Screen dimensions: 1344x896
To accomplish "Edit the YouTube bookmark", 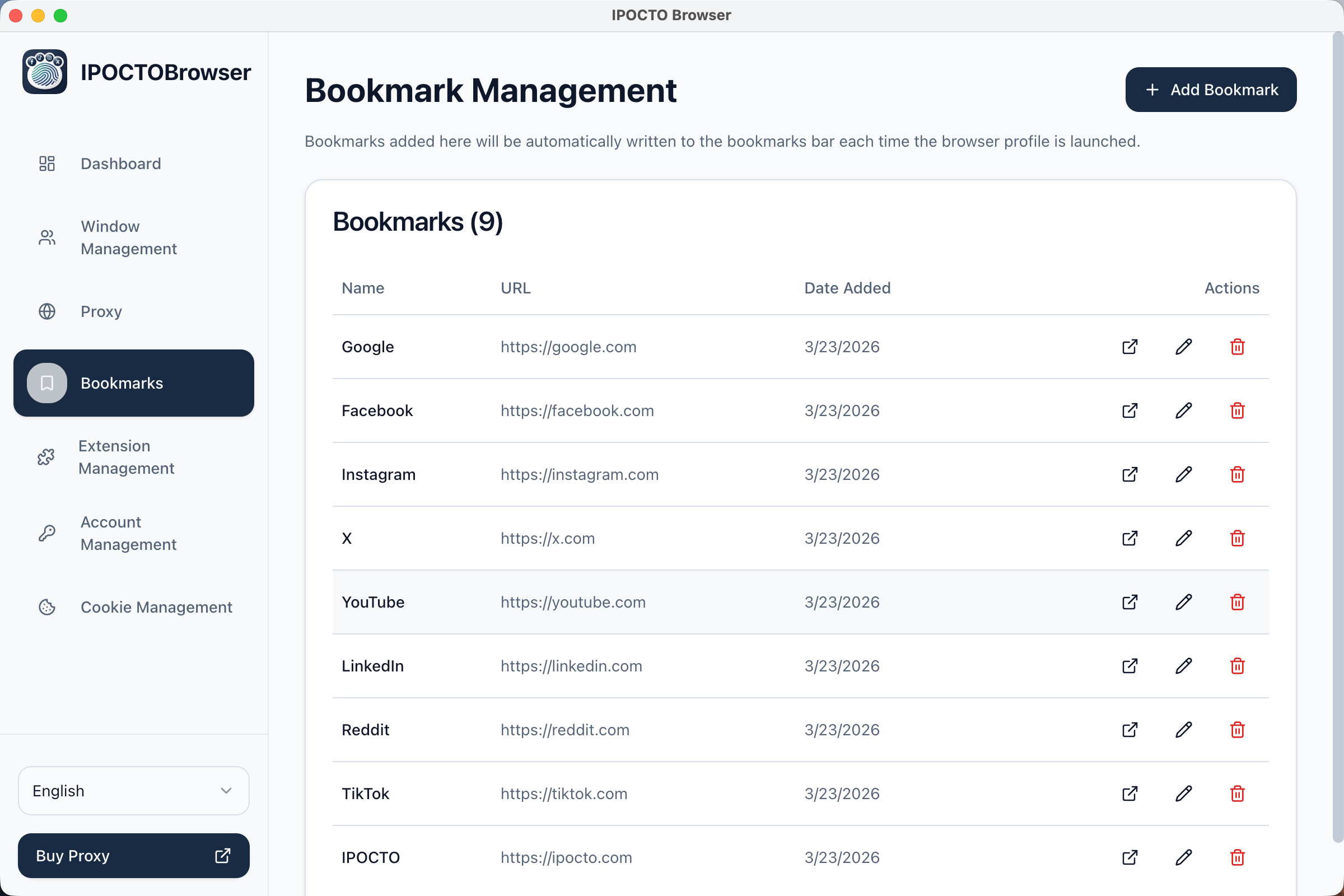I will 1183,603.
